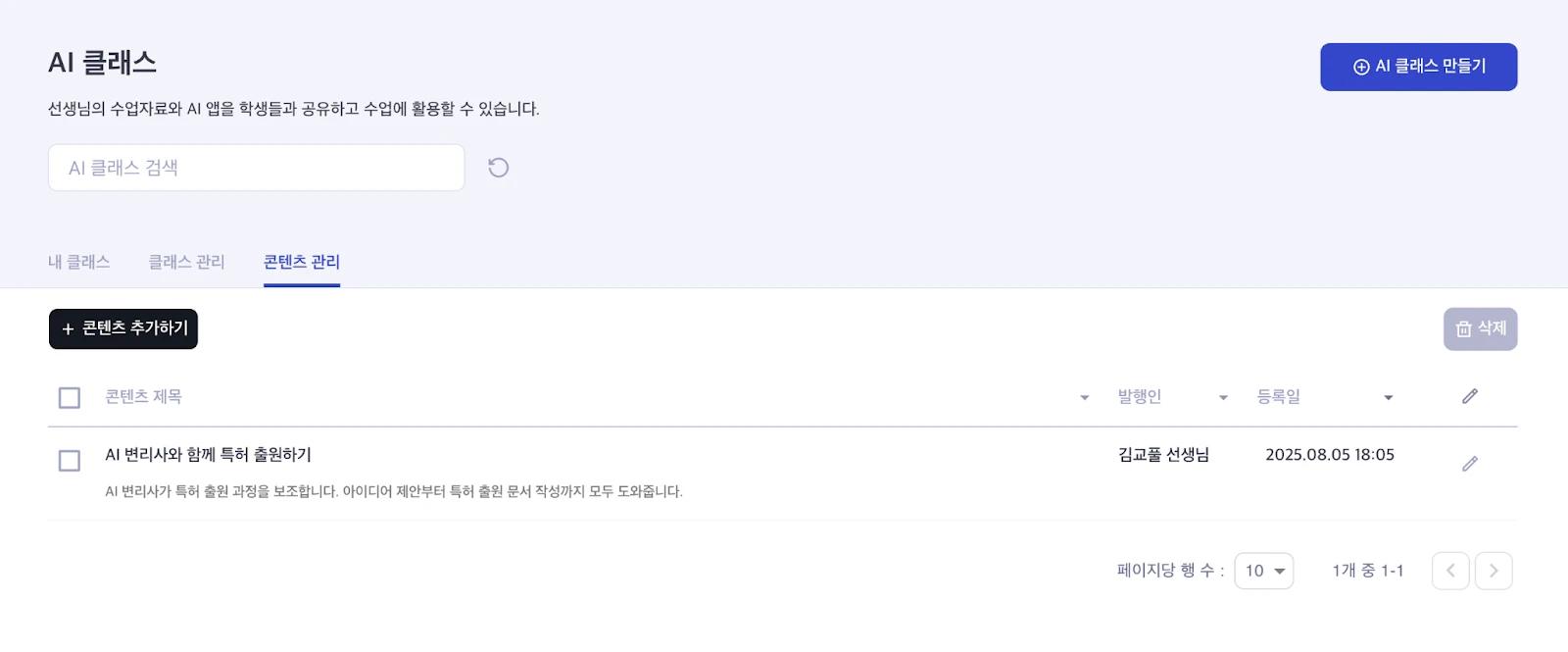The image size is (1568, 652).
Task: Click the refresh icon beside search field
Action: pos(498,168)
